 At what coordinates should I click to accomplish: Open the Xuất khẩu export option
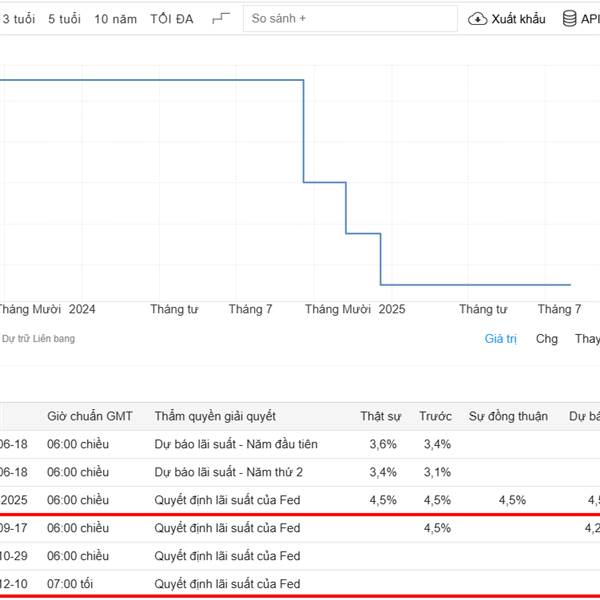(x=518, y=19)
